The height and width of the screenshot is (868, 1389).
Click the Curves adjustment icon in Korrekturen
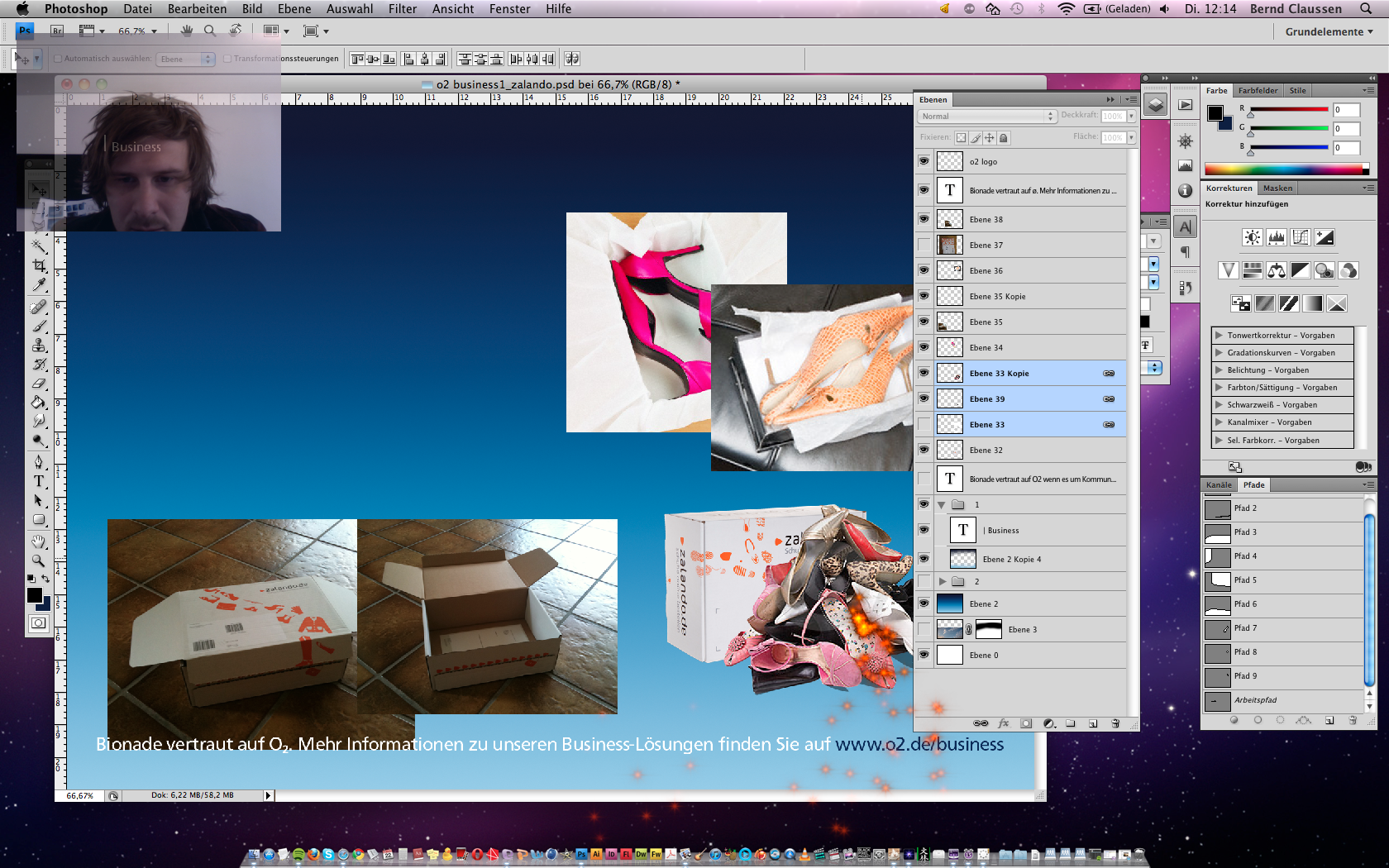pyautogui.click(x=1301, y=238)
